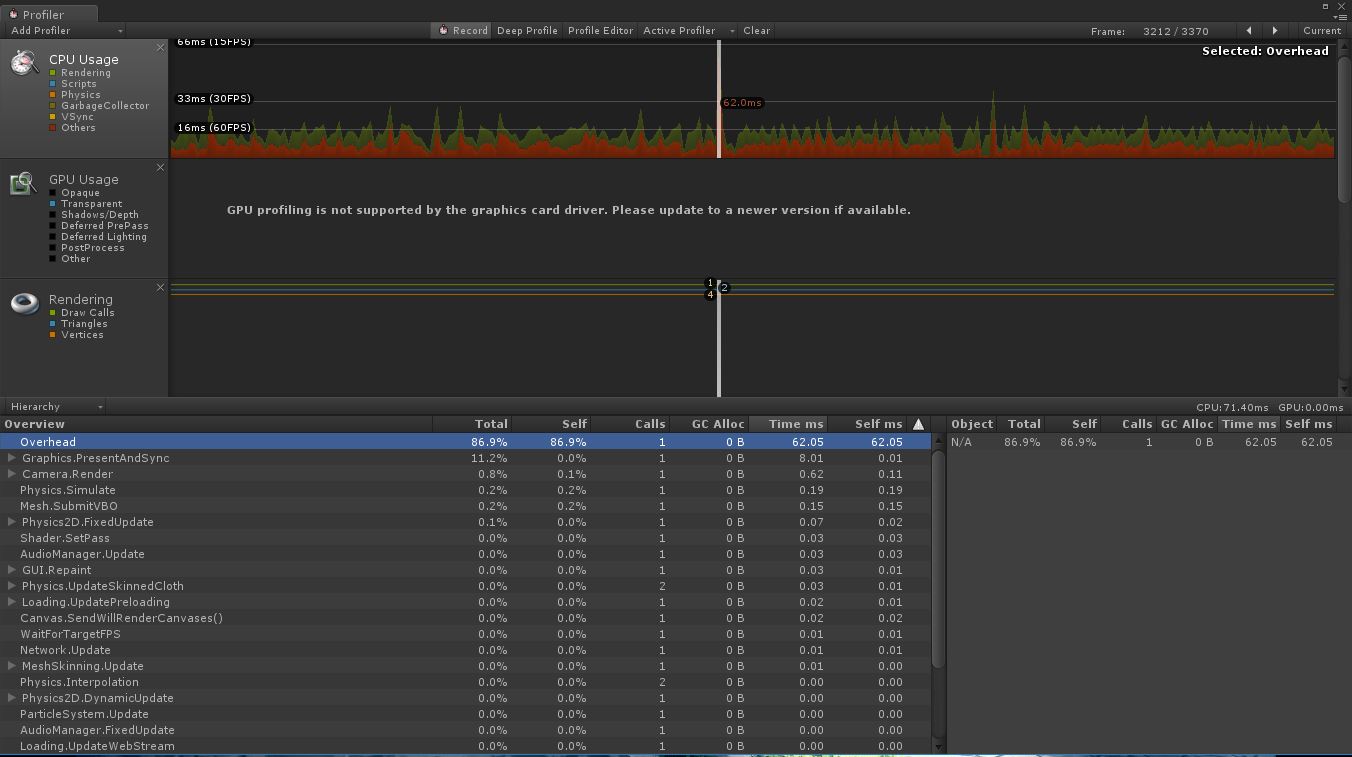Open the Hierarchy view dropdown
1352x757 pixels.
[x=55, y=407]
